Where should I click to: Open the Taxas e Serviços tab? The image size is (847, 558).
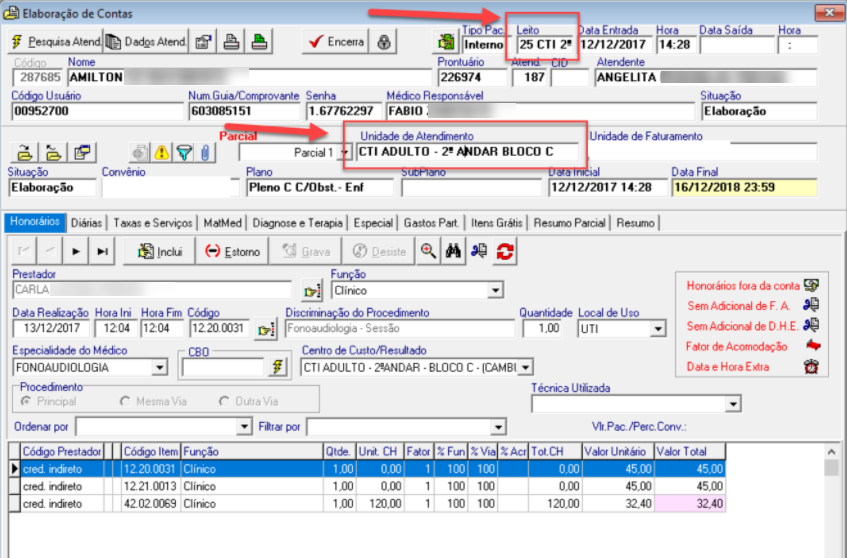tap(153, 223)
